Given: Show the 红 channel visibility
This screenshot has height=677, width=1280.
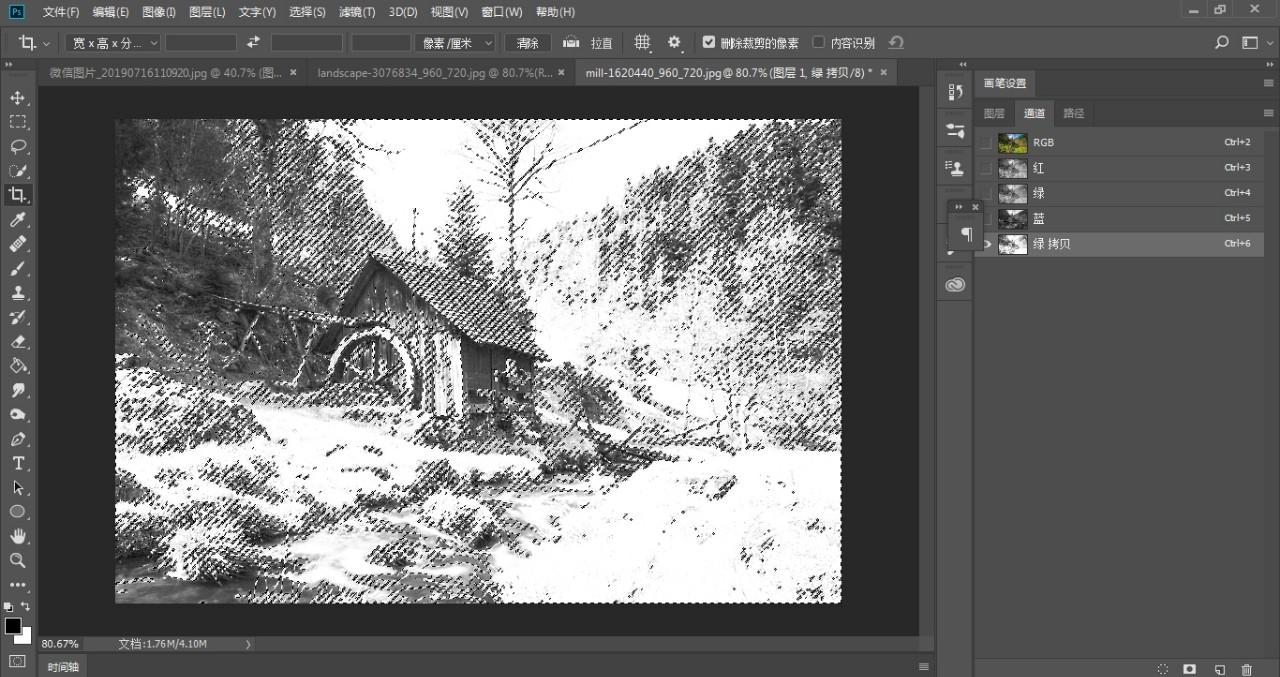Looking at the screenshot, I should click(987, 168).
